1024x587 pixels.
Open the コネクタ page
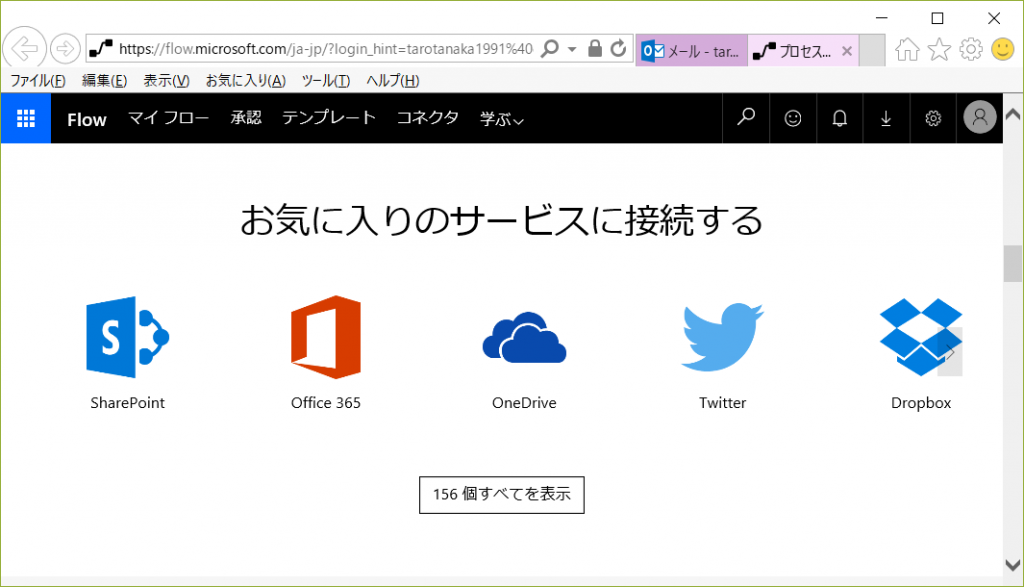(x=428, y=118)
